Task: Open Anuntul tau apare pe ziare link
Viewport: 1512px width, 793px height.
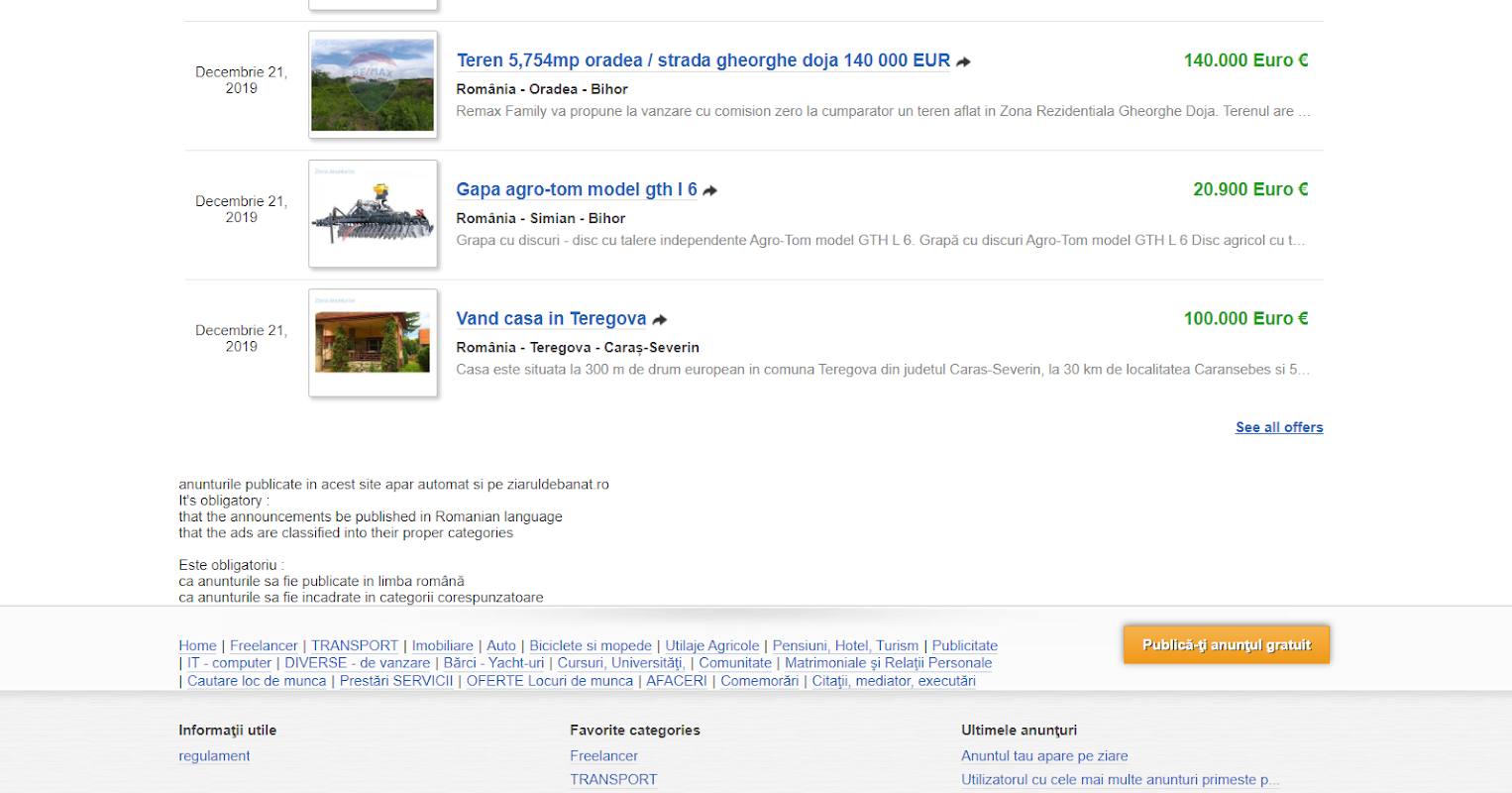Action: tap(1044, 756)
